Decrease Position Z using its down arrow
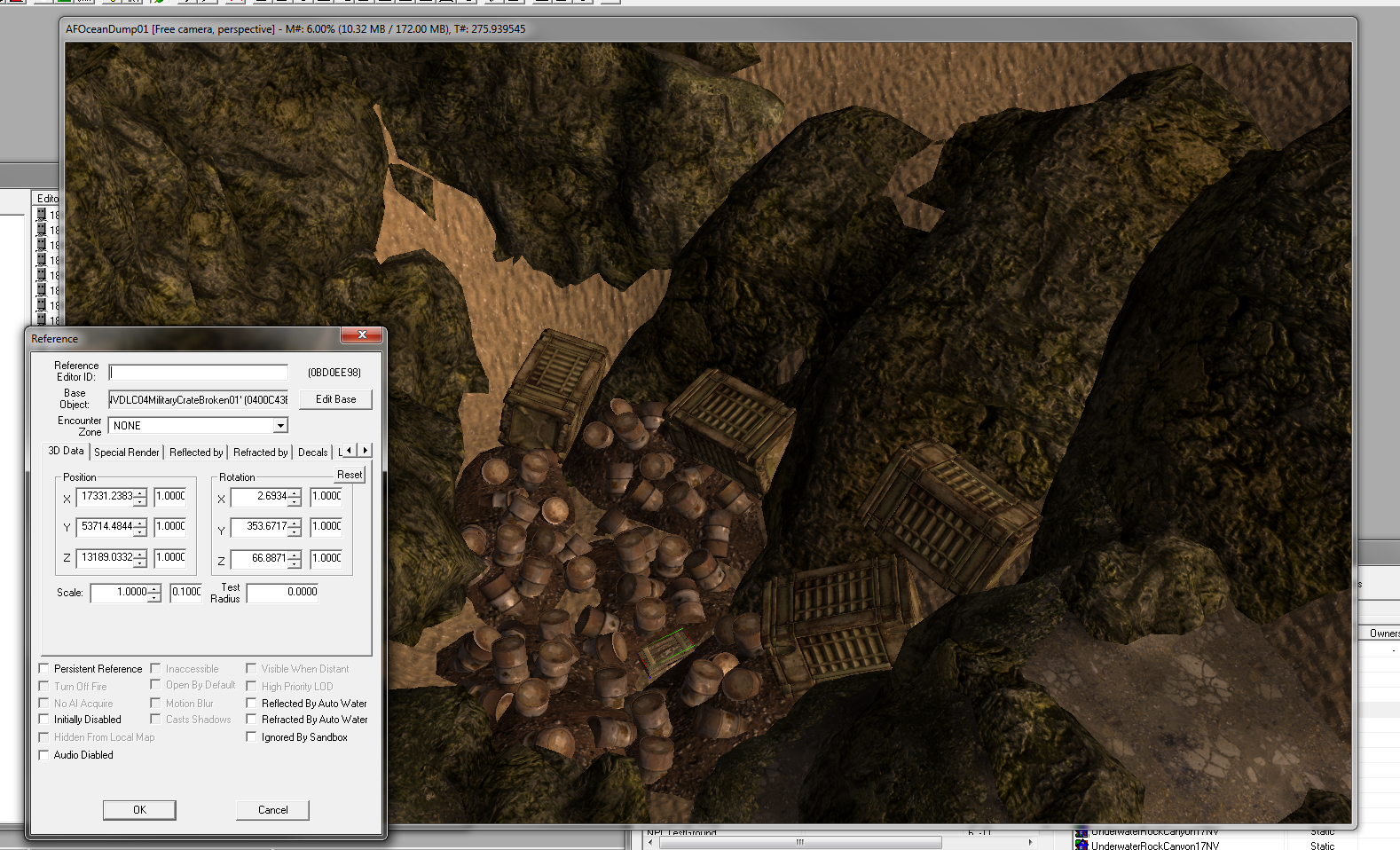 pyautogui.click(x=140, y=563)
